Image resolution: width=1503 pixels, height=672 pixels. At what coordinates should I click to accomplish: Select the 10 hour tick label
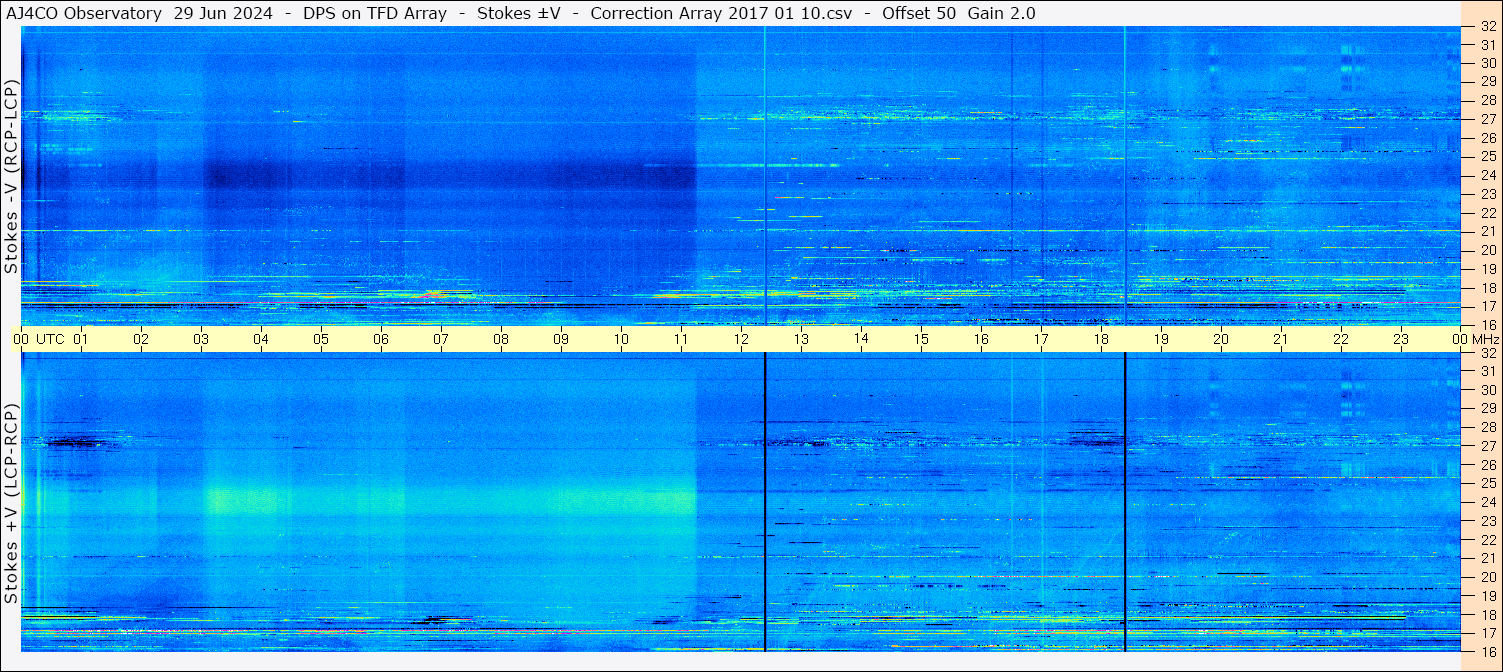point(621,339)
